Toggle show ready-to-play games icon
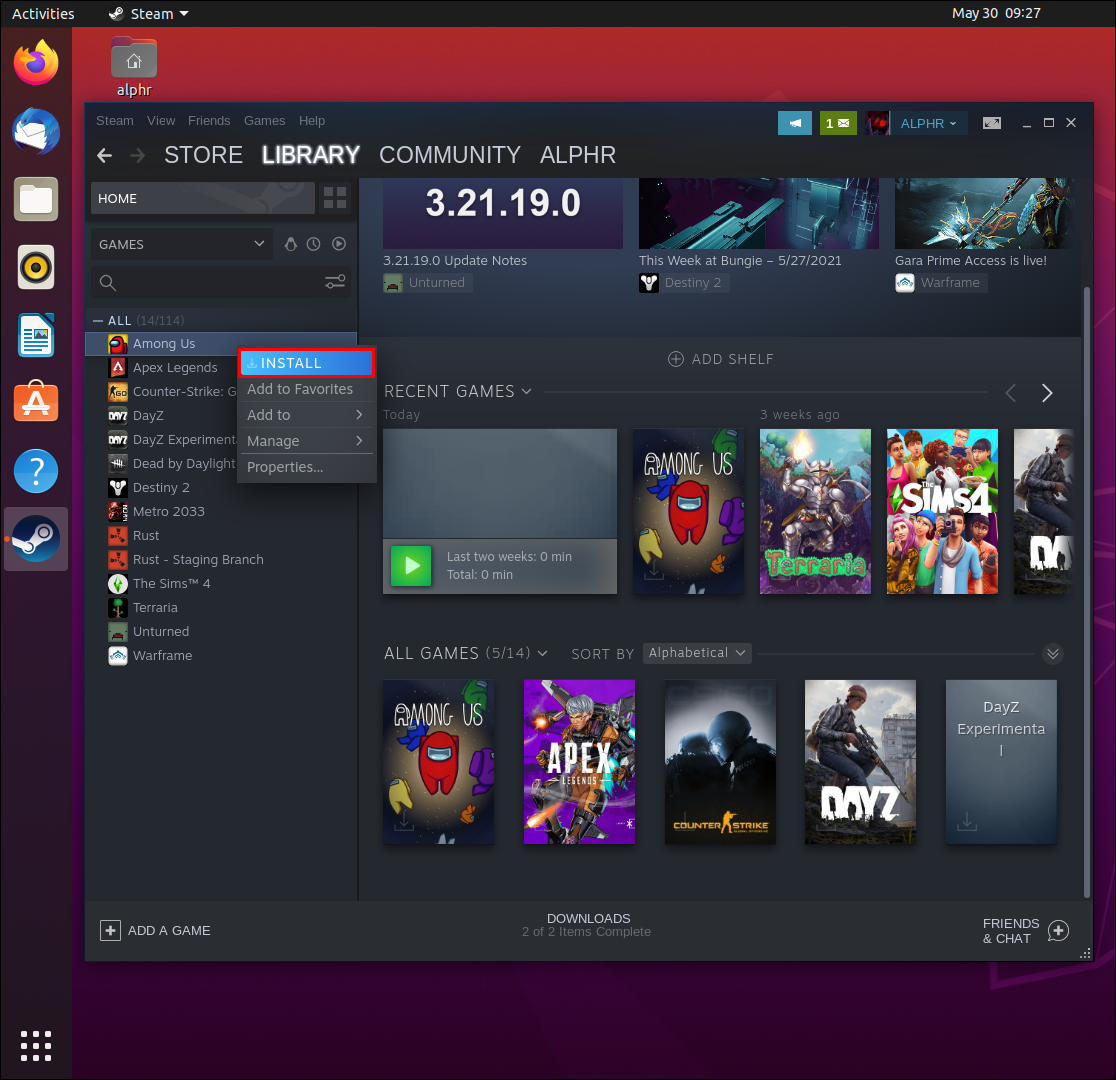1116x1080 pixels. coord(339,244)
